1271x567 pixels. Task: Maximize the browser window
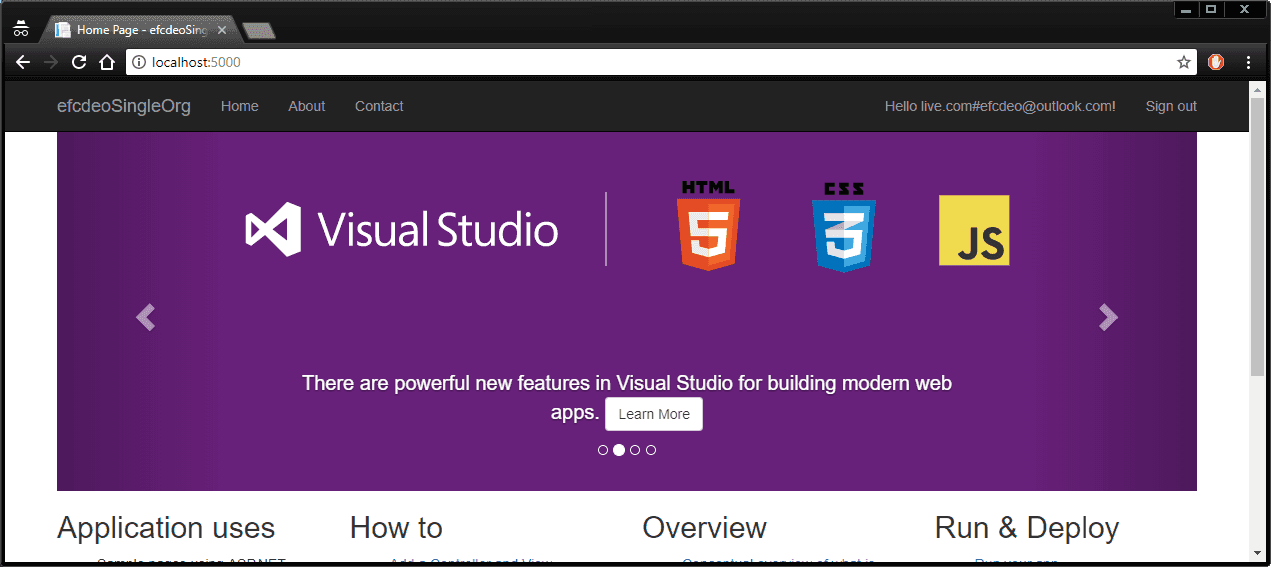pyautogui.click(x=1211, y=9)
